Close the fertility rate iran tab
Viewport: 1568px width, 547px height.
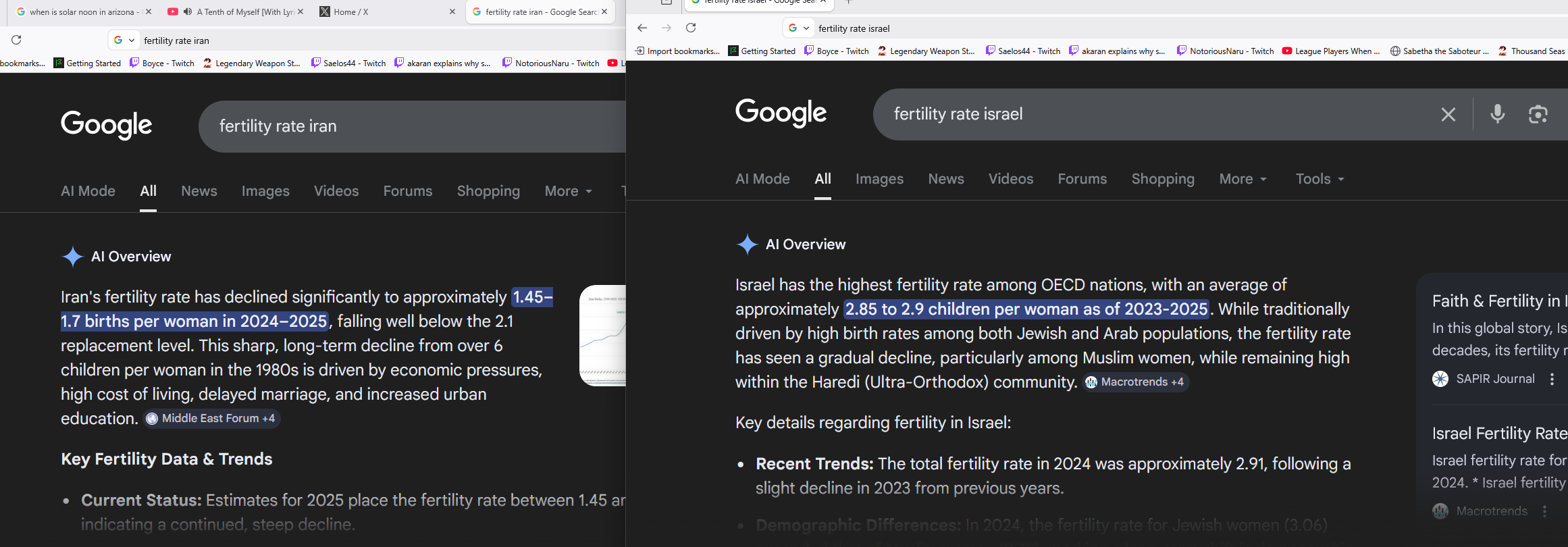[604, 11]
